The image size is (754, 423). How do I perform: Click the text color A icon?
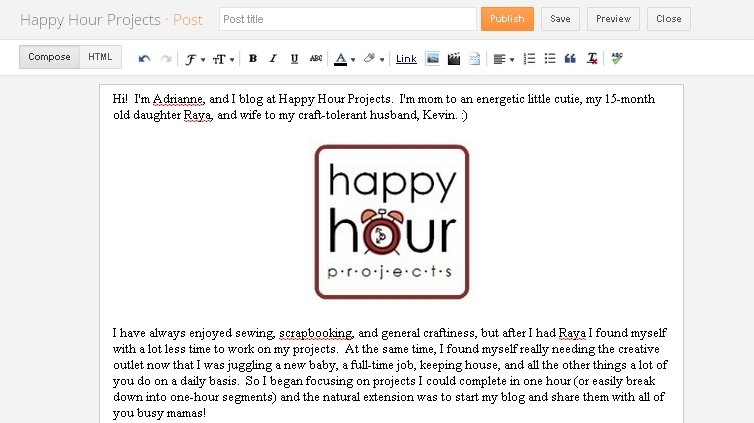340,59
